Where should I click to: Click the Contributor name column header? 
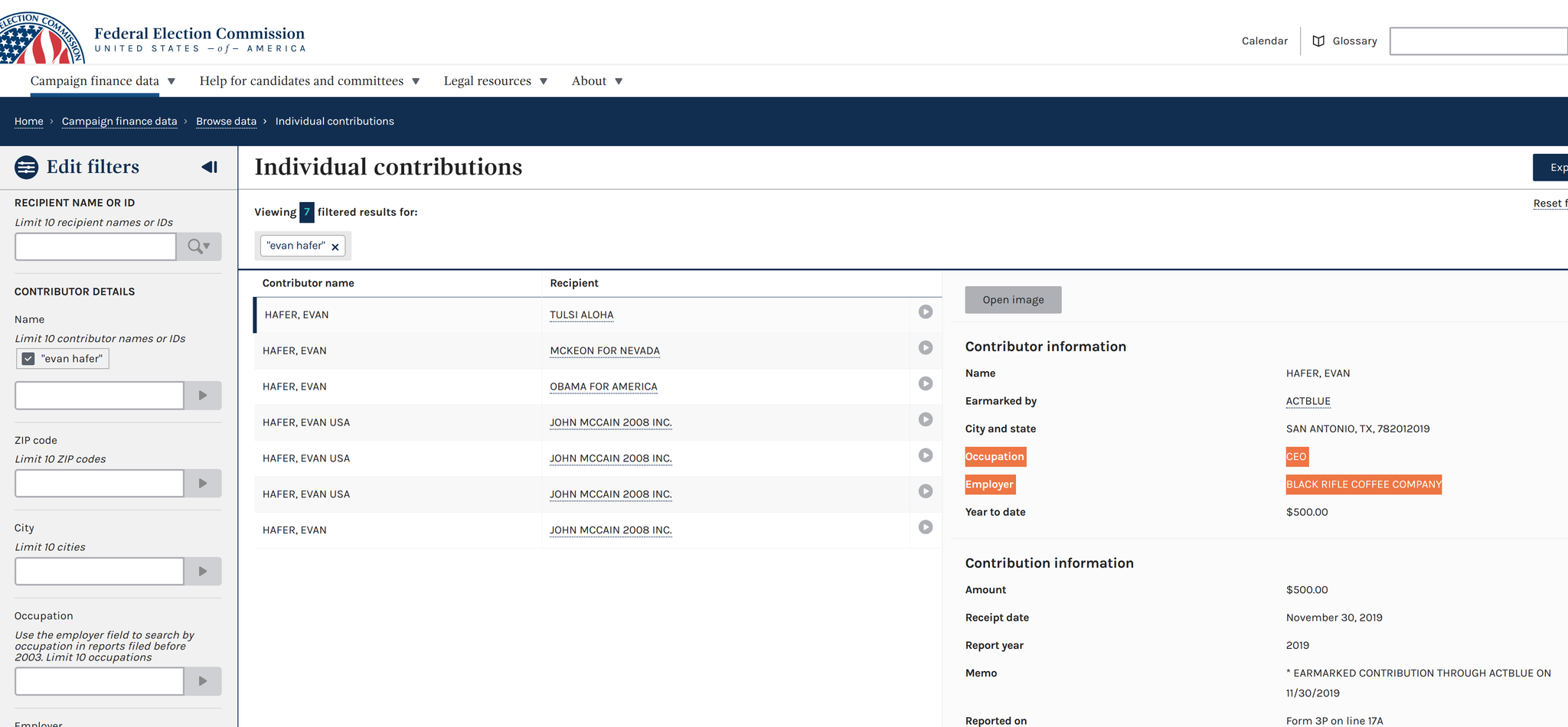click(309, 283)
